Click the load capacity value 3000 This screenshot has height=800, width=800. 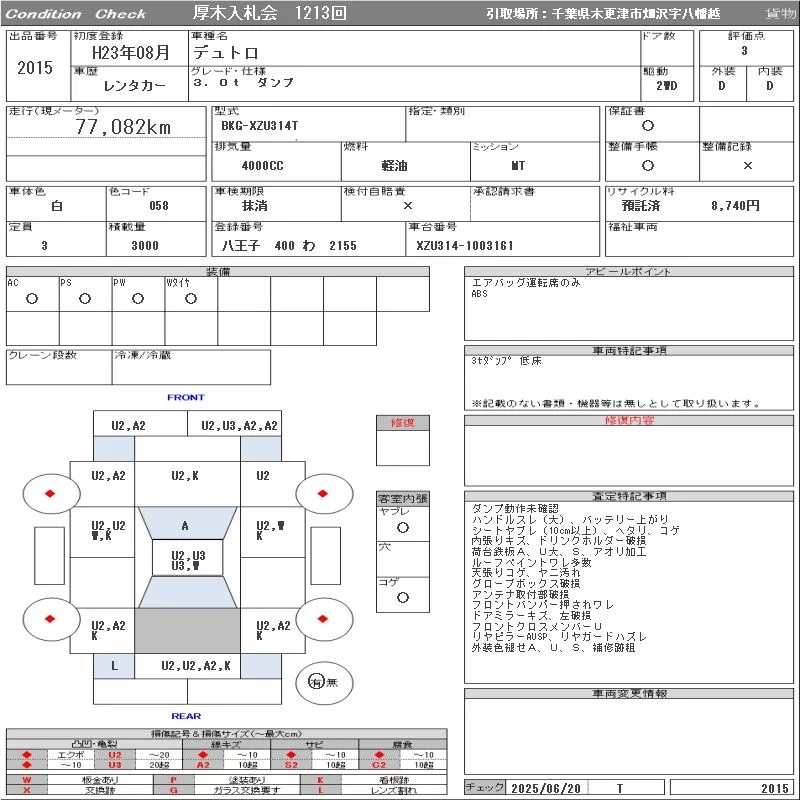tap(145, 245)
